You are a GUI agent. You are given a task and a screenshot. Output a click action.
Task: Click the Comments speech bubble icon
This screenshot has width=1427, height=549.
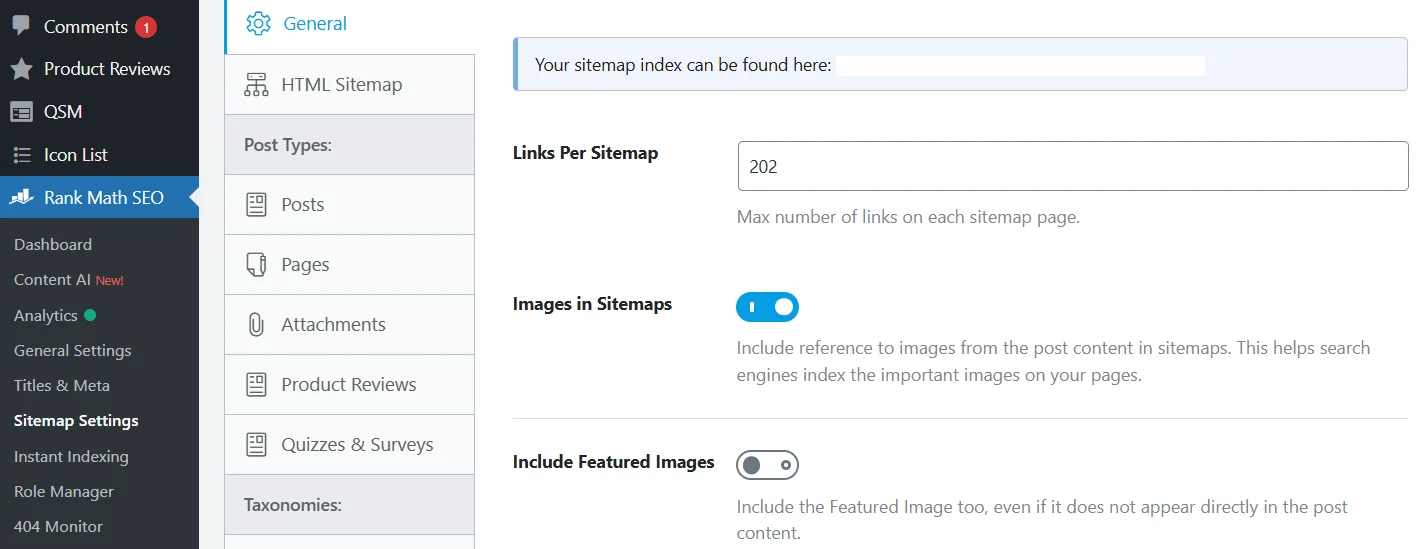point(21,26)
